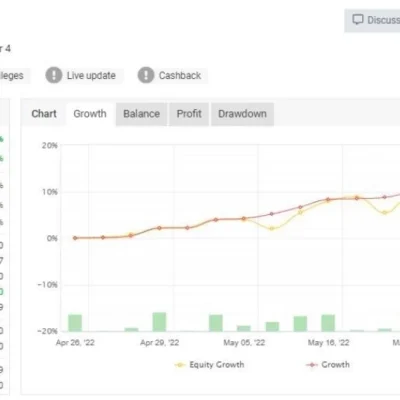The width and height of the screenshot is (400, 400).
Task: Click the -20% y-axis label
Action: tap(47, 331)
